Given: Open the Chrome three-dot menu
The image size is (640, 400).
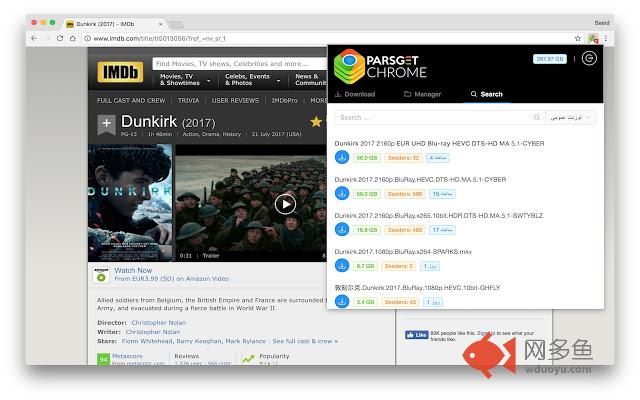Looking at the screenshot, I should [x=606, y=38].
